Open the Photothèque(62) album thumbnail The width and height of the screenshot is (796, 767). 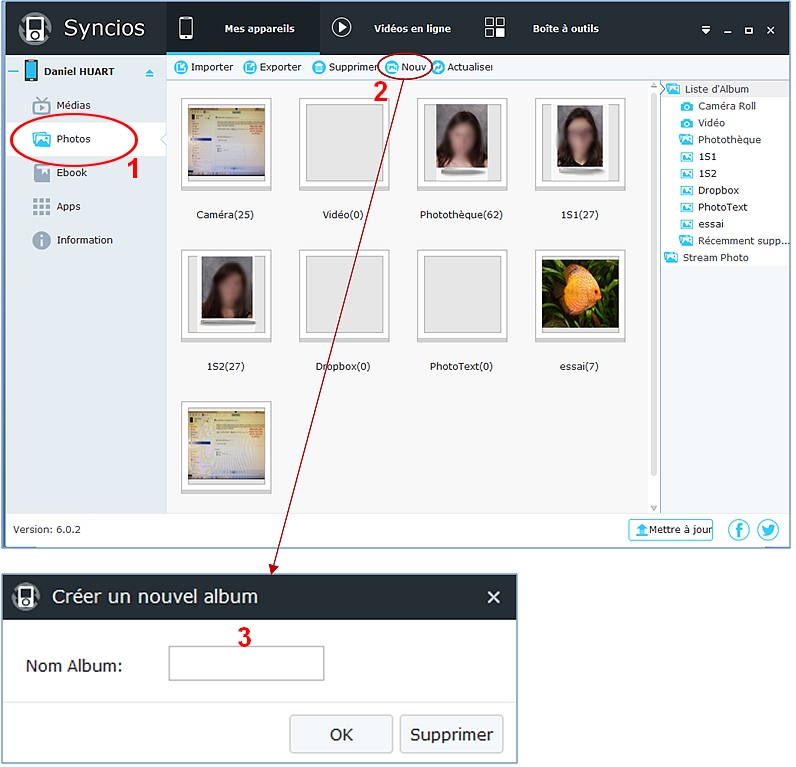(464, 145)
